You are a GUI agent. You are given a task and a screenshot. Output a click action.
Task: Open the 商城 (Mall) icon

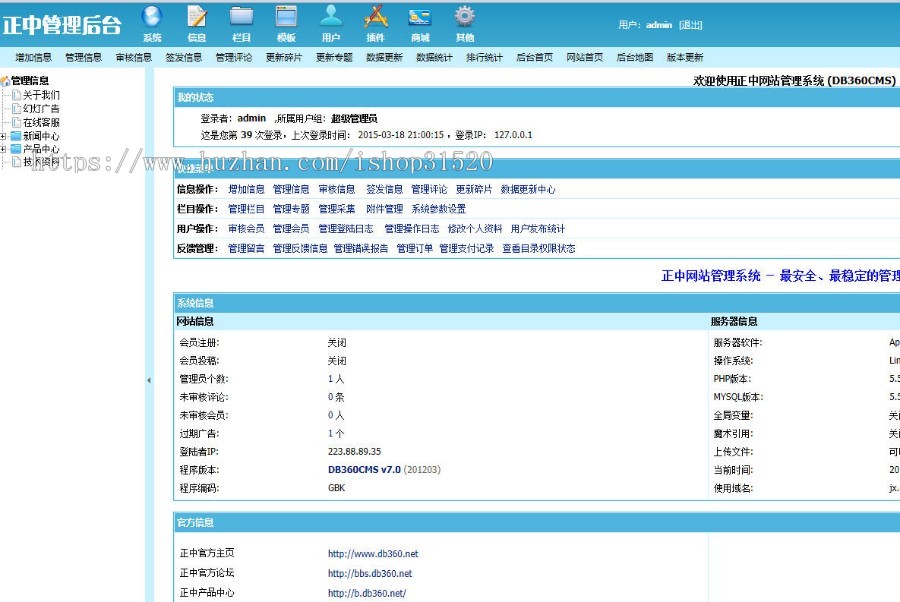419,18
